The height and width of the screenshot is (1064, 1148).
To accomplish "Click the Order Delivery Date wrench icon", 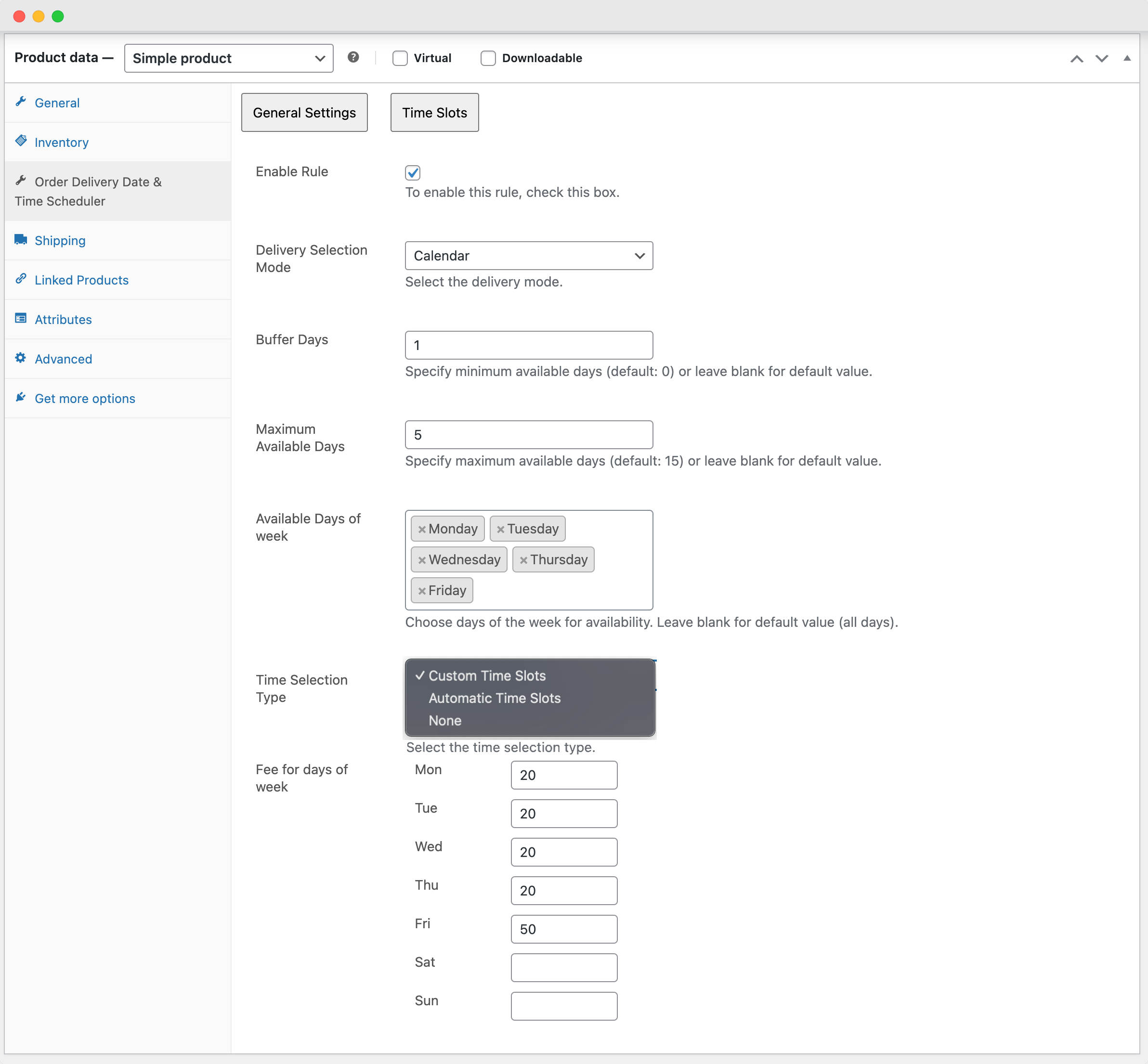I will point(21,180).
